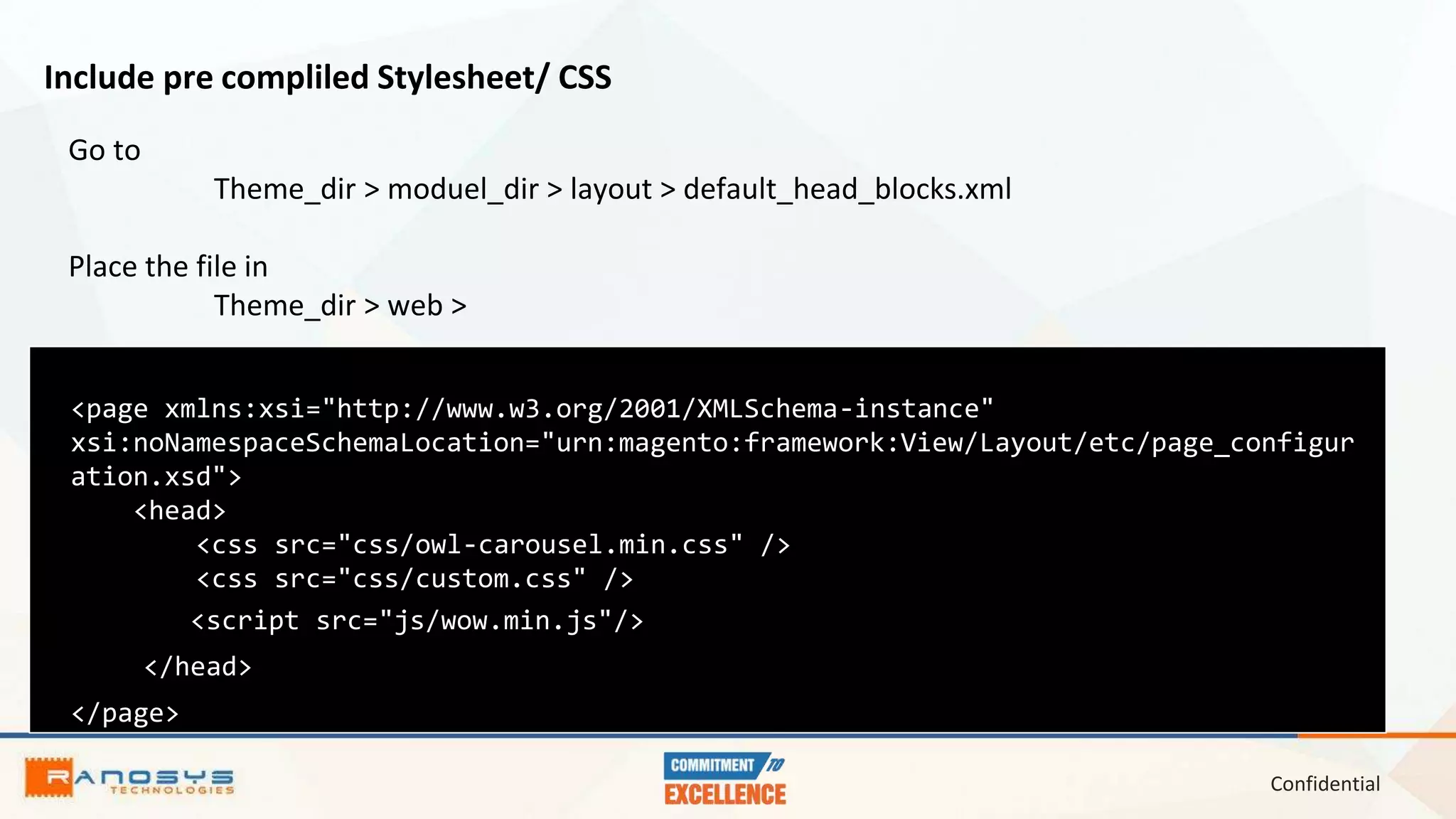1456x819 pixels.
Task: Click the 'Confidential' footer label
Action: [x=1325, y=784]
